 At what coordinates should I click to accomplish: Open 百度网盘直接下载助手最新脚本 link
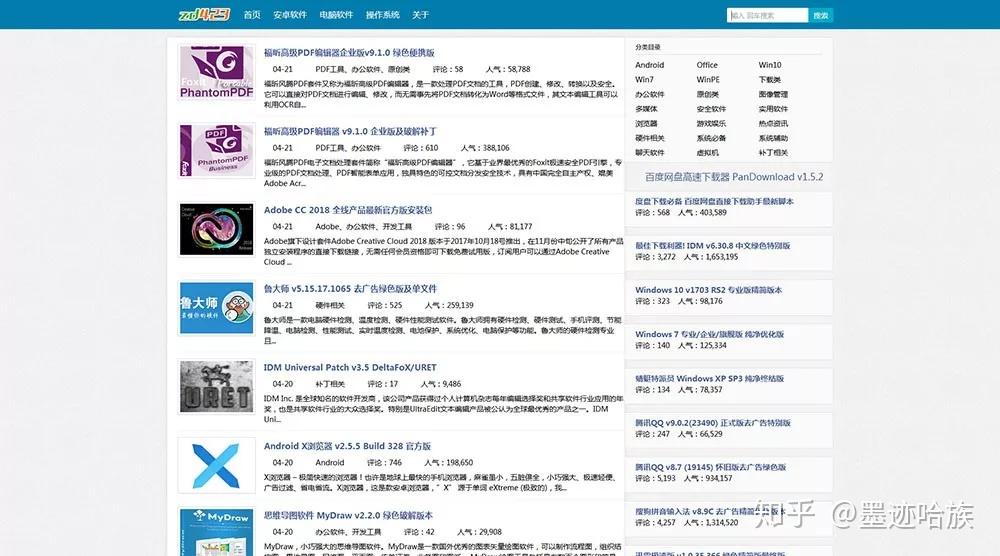coord(714,201)
